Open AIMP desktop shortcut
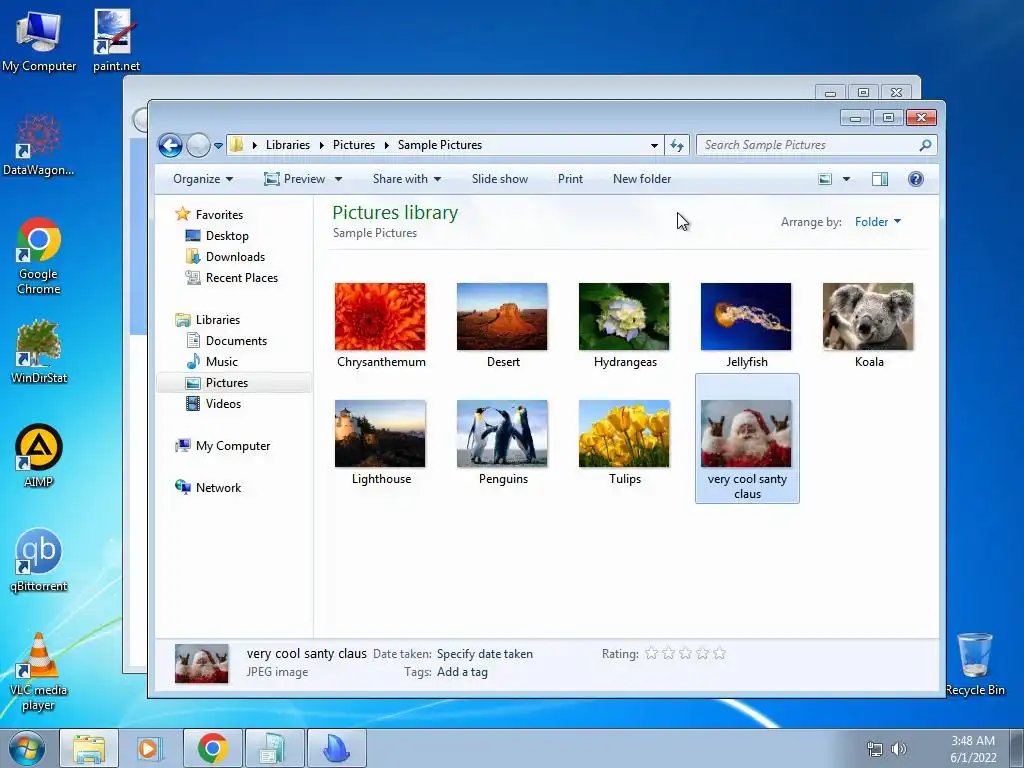Image resolution: width=1024 pixels, height=768 pixels. coord(39,456)
